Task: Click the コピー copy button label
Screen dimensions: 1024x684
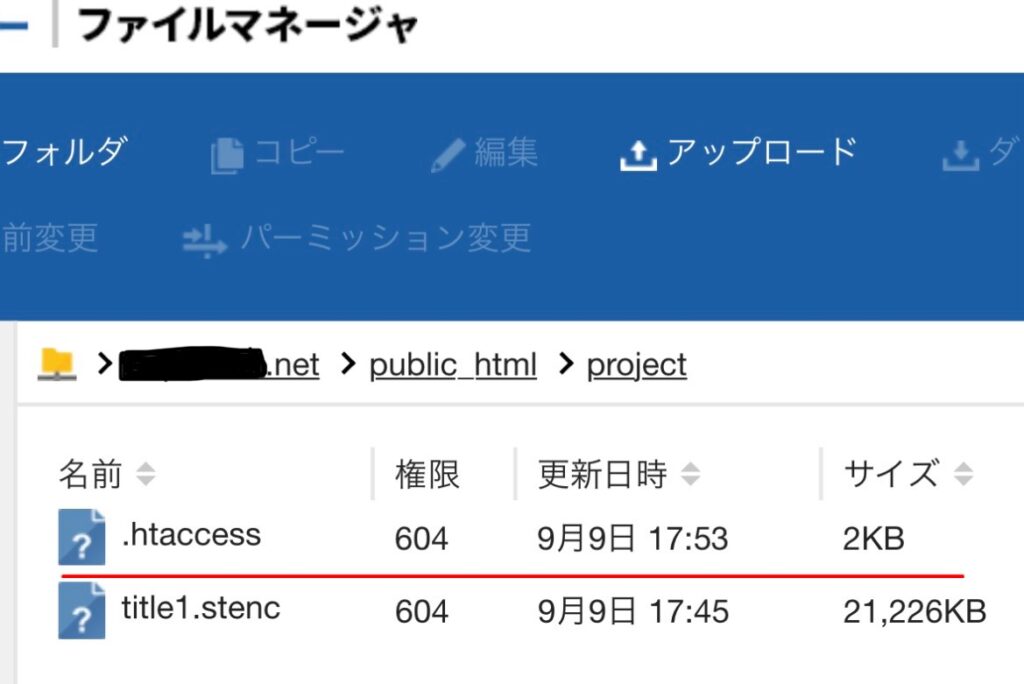Action: click(x=299, y=153)
